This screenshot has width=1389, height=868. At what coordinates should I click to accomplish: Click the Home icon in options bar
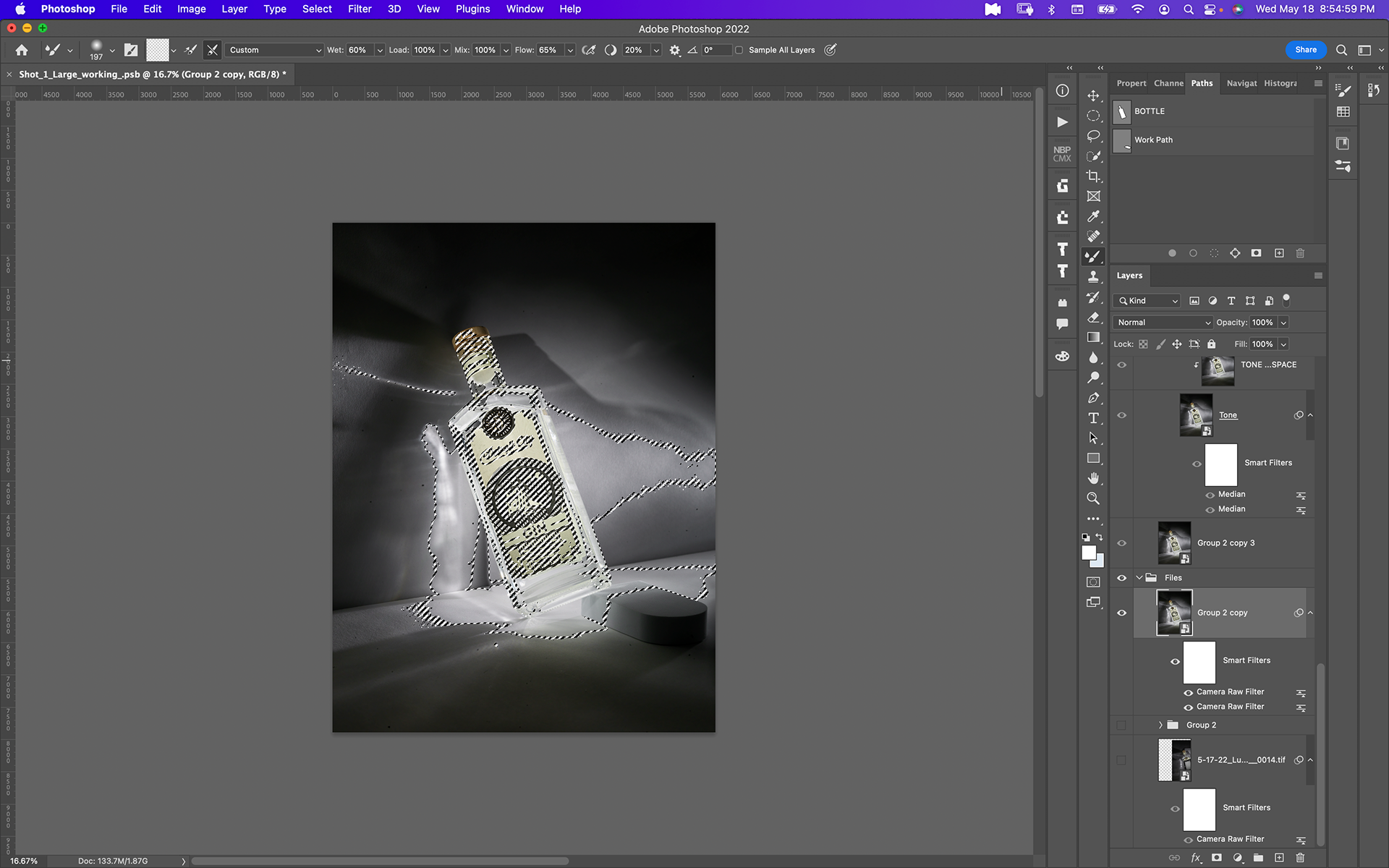[22, 50]
